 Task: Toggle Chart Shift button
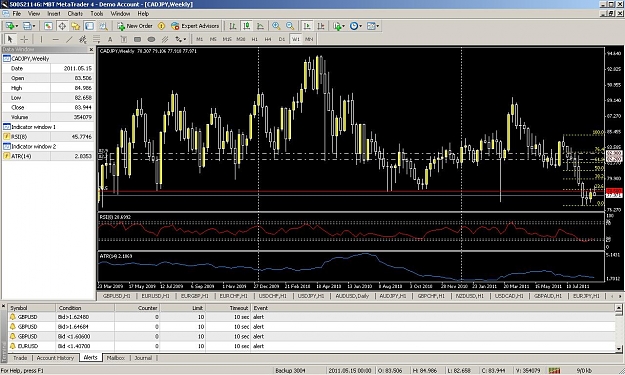point(320,26)
